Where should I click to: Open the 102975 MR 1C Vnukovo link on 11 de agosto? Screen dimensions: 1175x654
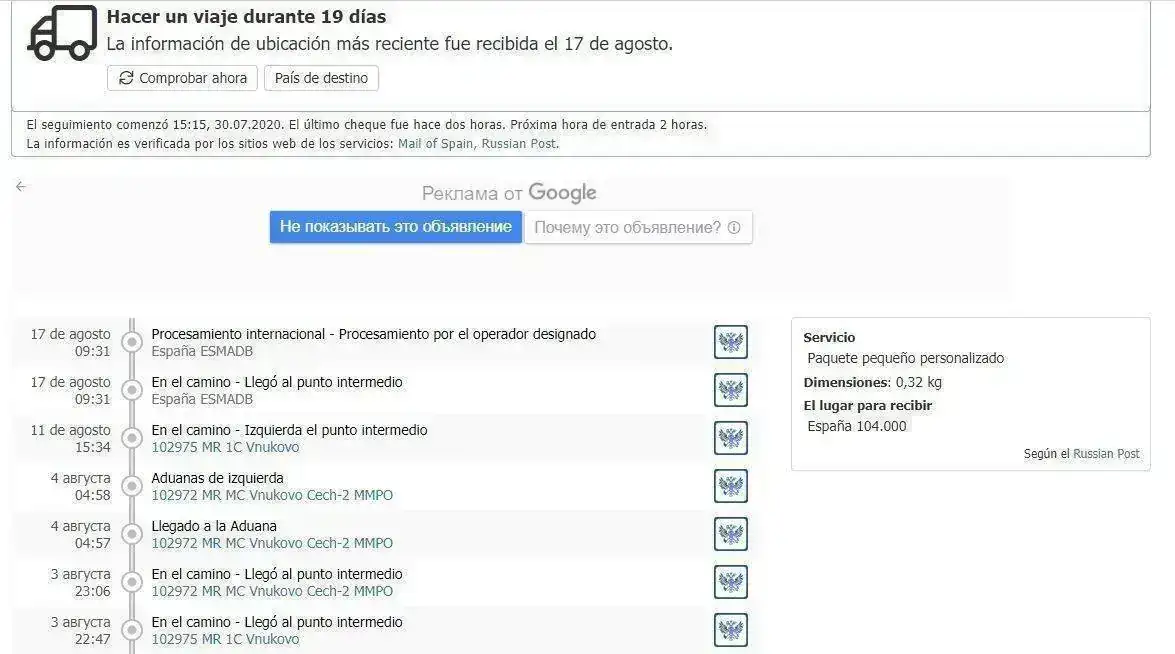click(x=225, y=447)
